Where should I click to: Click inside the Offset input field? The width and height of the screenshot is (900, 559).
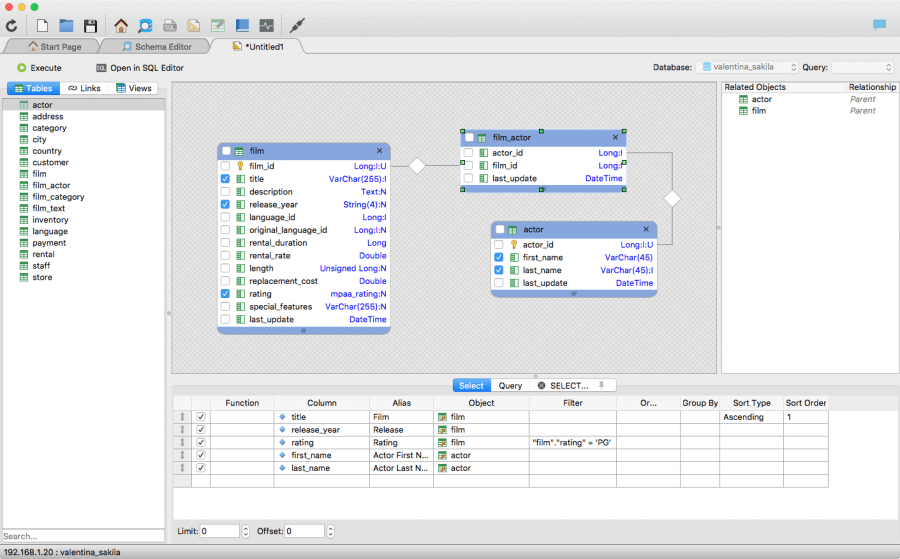(304, 531)
